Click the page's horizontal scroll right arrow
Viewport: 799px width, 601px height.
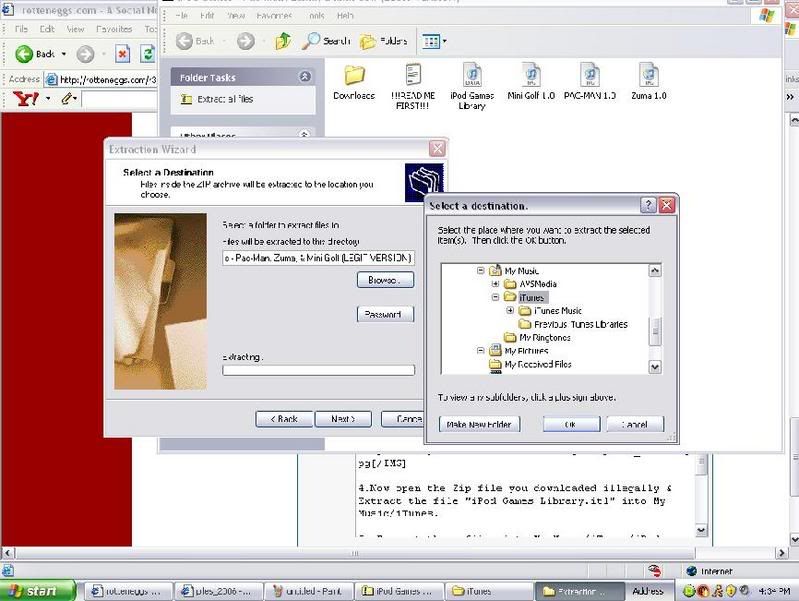pos(782,553)
